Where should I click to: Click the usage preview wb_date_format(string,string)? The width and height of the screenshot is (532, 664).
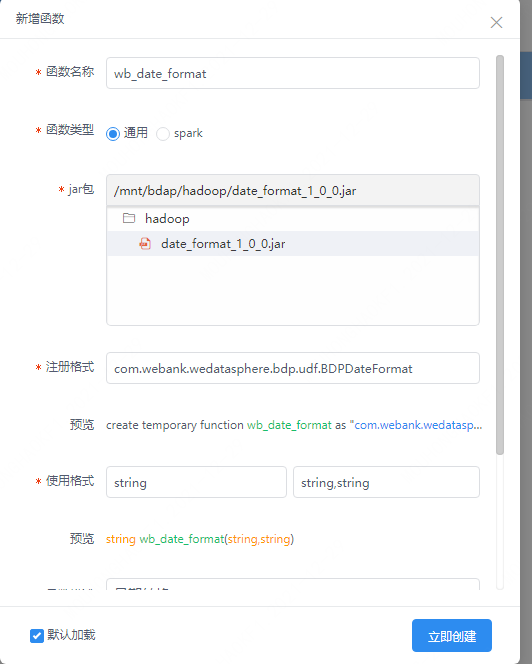(x=200, y=539)
